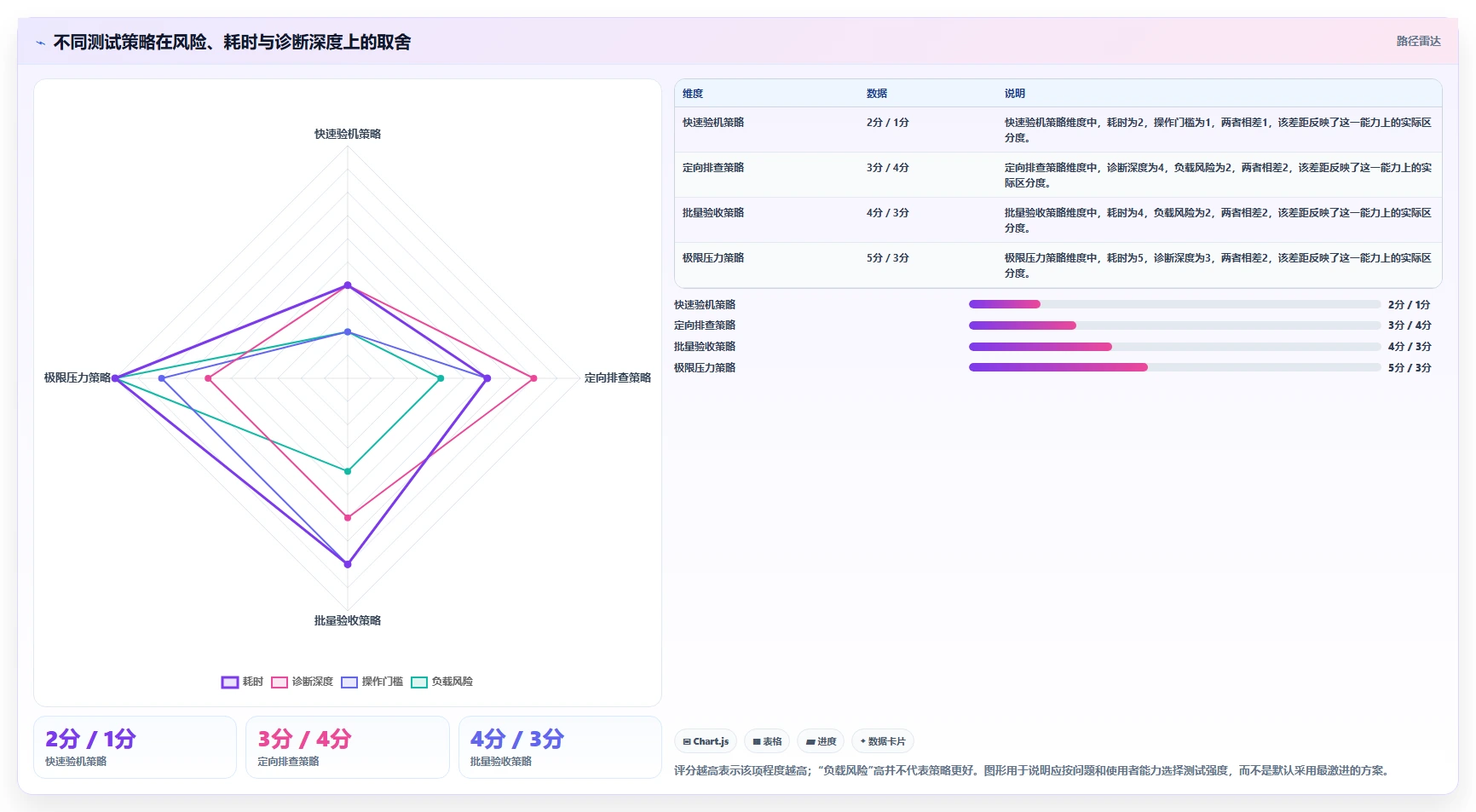This screenshot has width=1476, height=812.
Task: Click the 批量验收策略 radar axis label
Action: click(x=348, y=620)
